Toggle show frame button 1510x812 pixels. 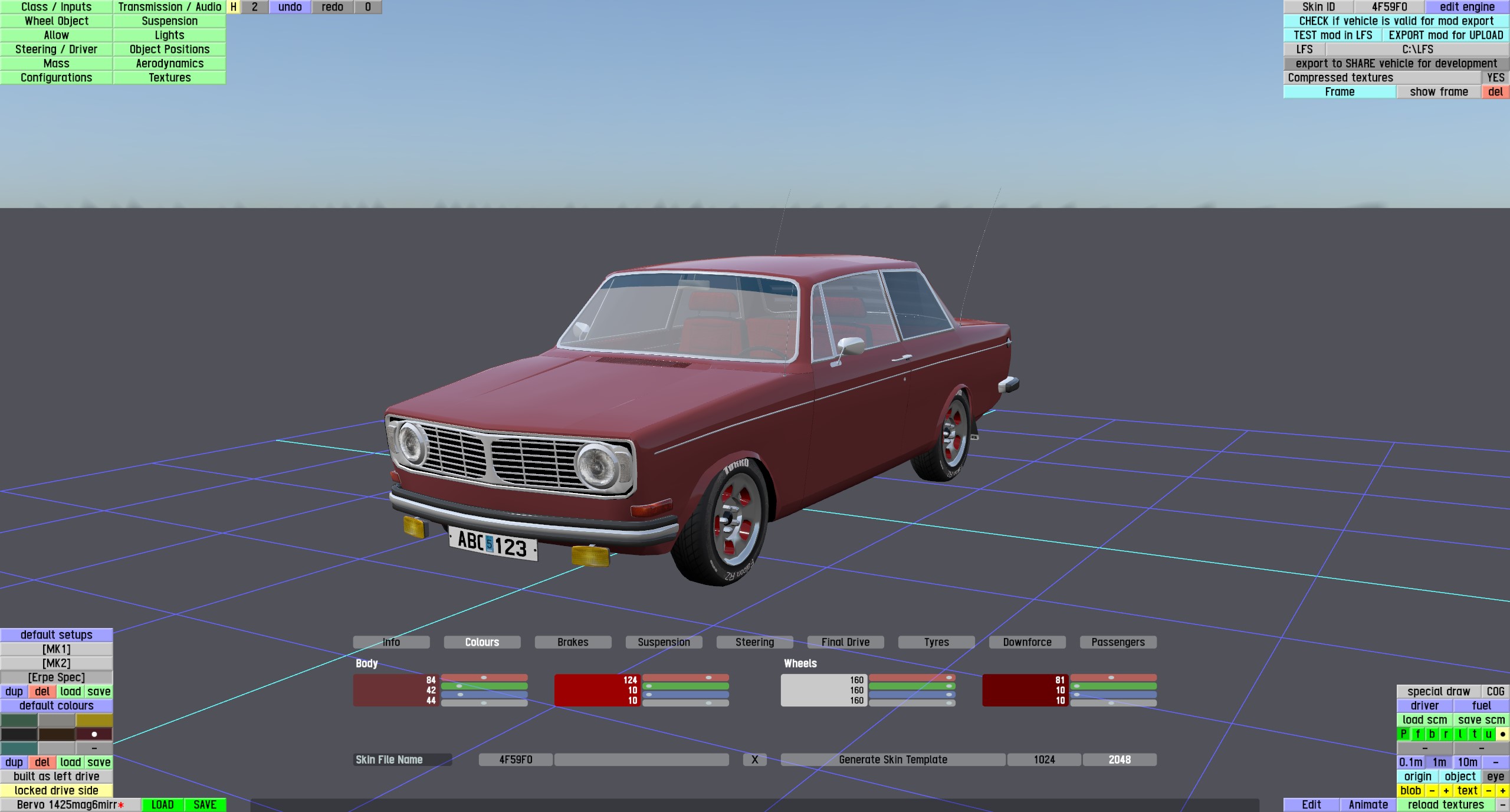pyautogui.click(x=1439, y=92)
